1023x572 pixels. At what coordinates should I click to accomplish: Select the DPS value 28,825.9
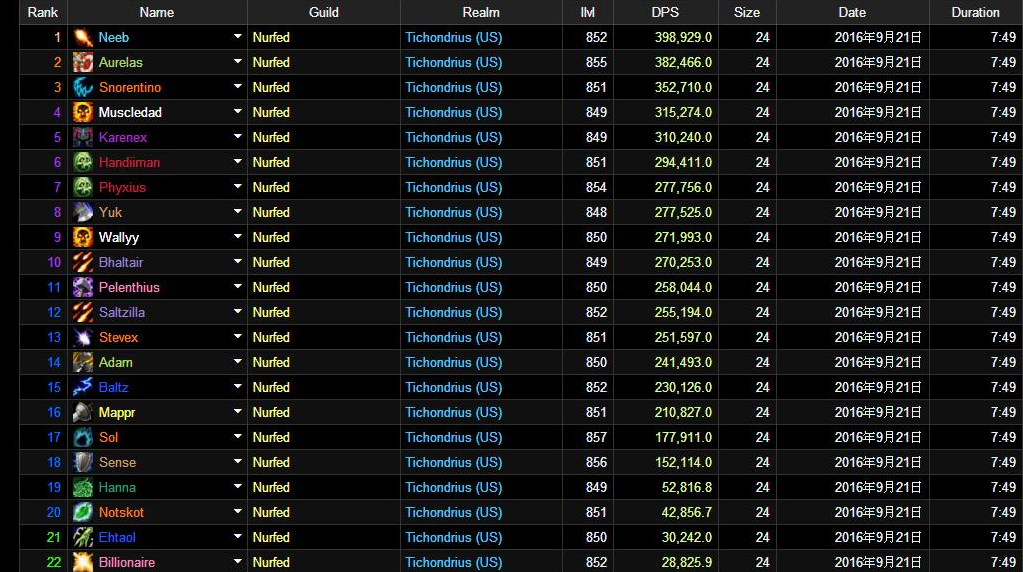click(686, 562)
